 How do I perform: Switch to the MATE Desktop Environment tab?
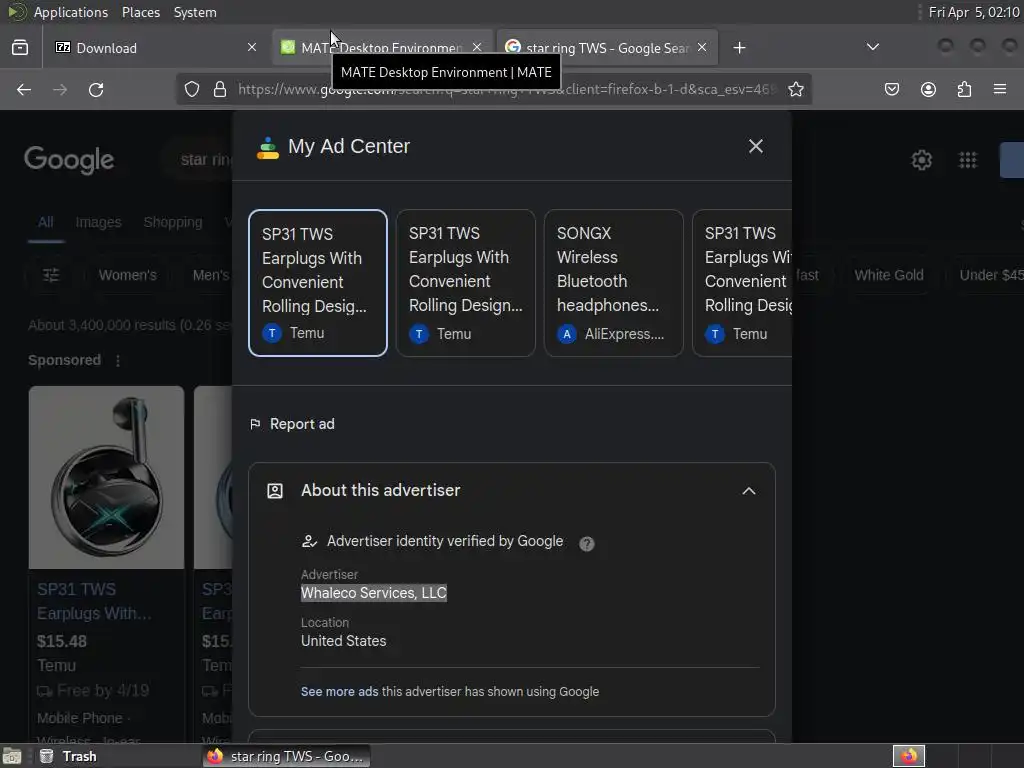382,48
